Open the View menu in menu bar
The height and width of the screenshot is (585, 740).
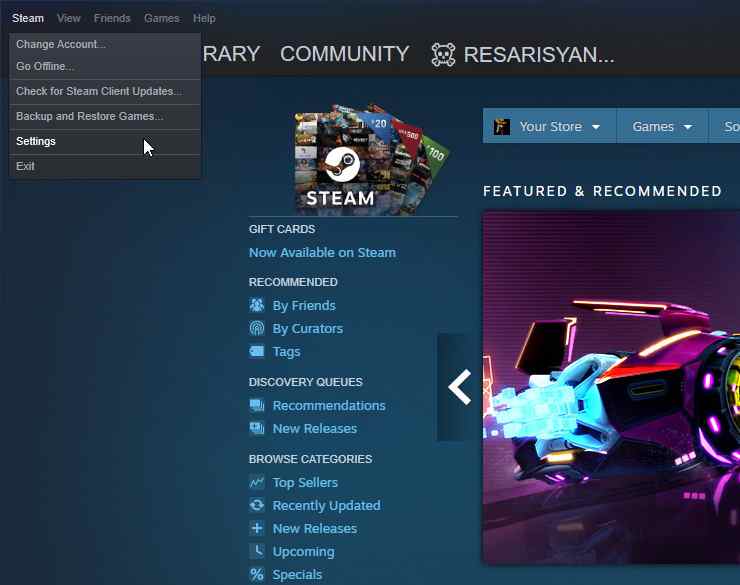pyautogui.click(x=69, y=18)
